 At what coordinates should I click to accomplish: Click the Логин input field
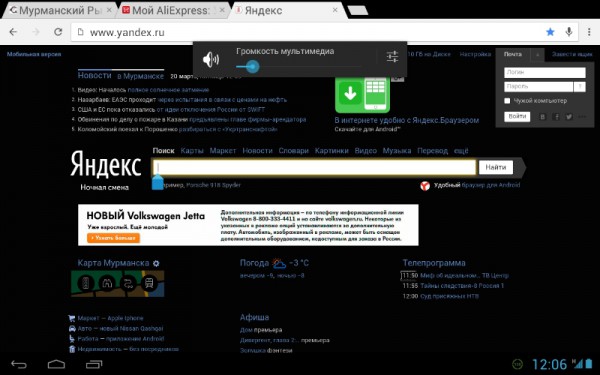click(x=545, y=72)
